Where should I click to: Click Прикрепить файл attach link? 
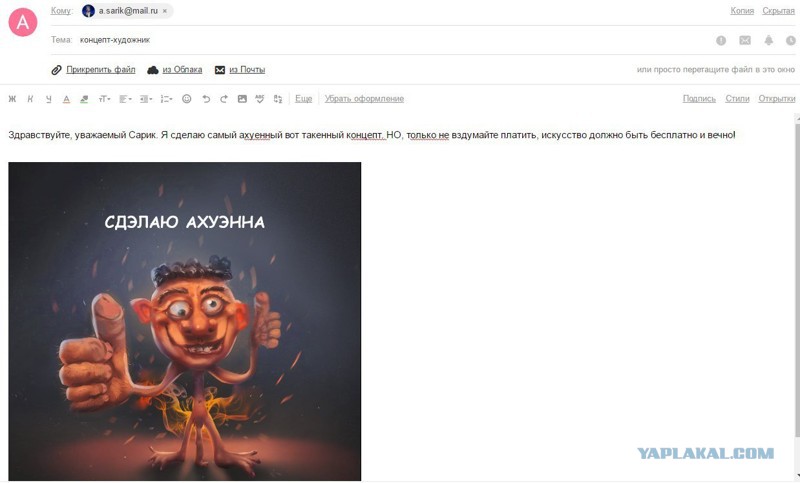pyautogui.click(x=101, y=70)
